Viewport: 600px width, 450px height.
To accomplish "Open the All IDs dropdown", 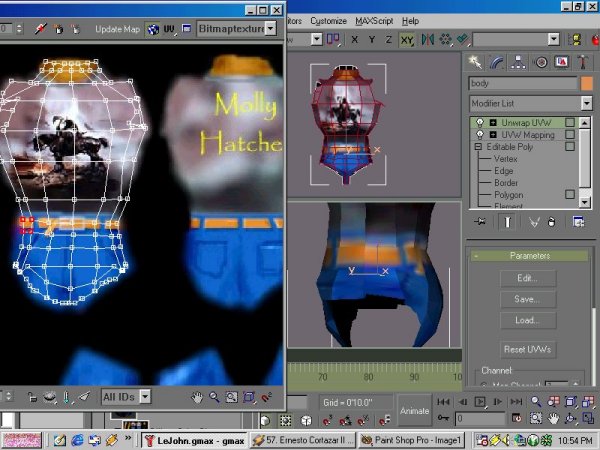I will (x=145, y=397).
